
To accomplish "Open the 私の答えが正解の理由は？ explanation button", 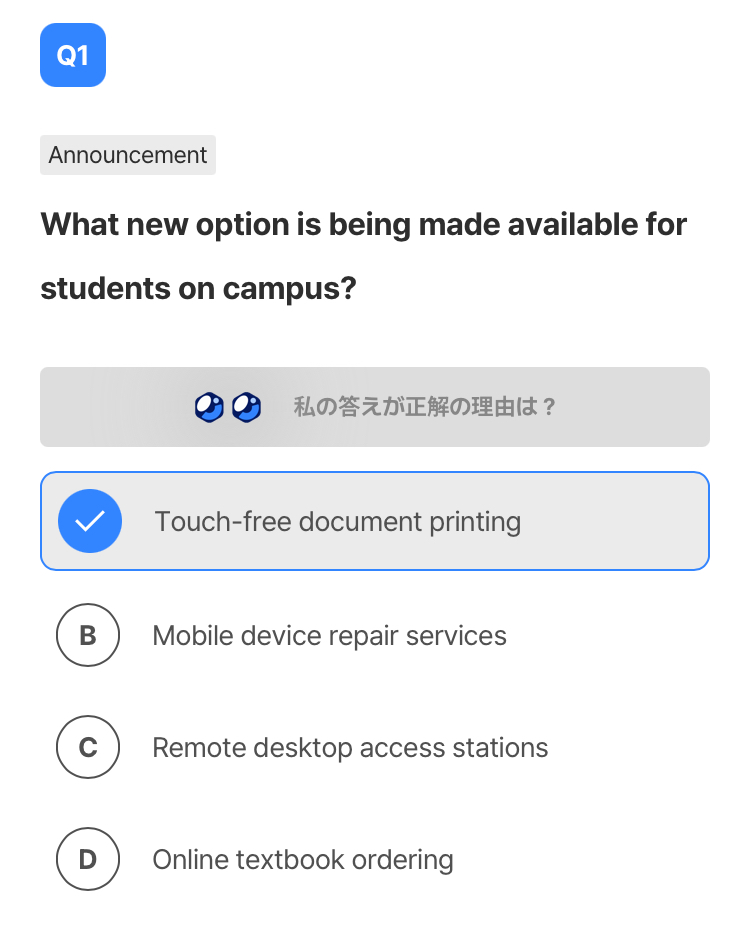I will tap(424, 407).
